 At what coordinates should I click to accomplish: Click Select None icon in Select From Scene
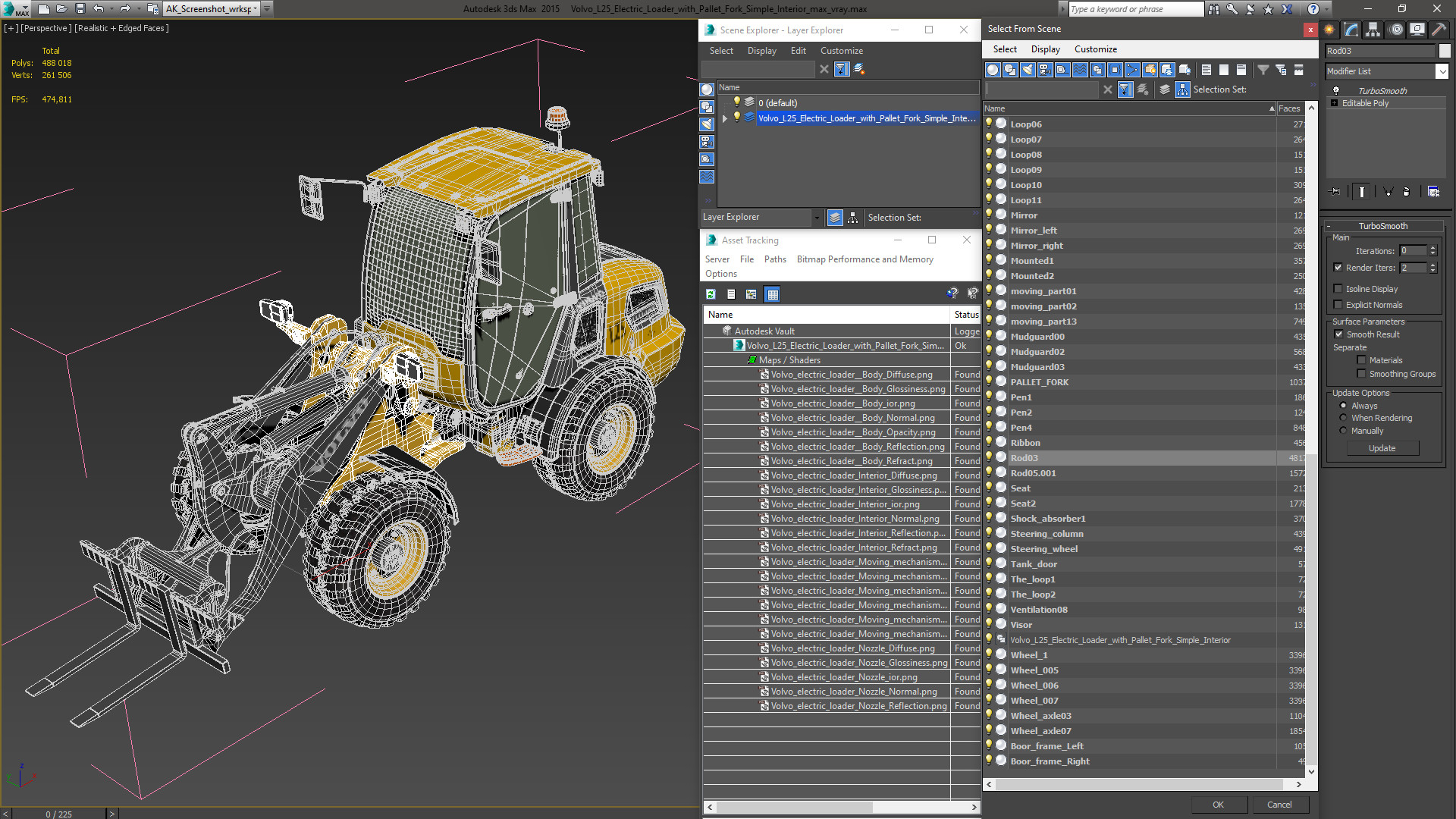coord(1224,70)
